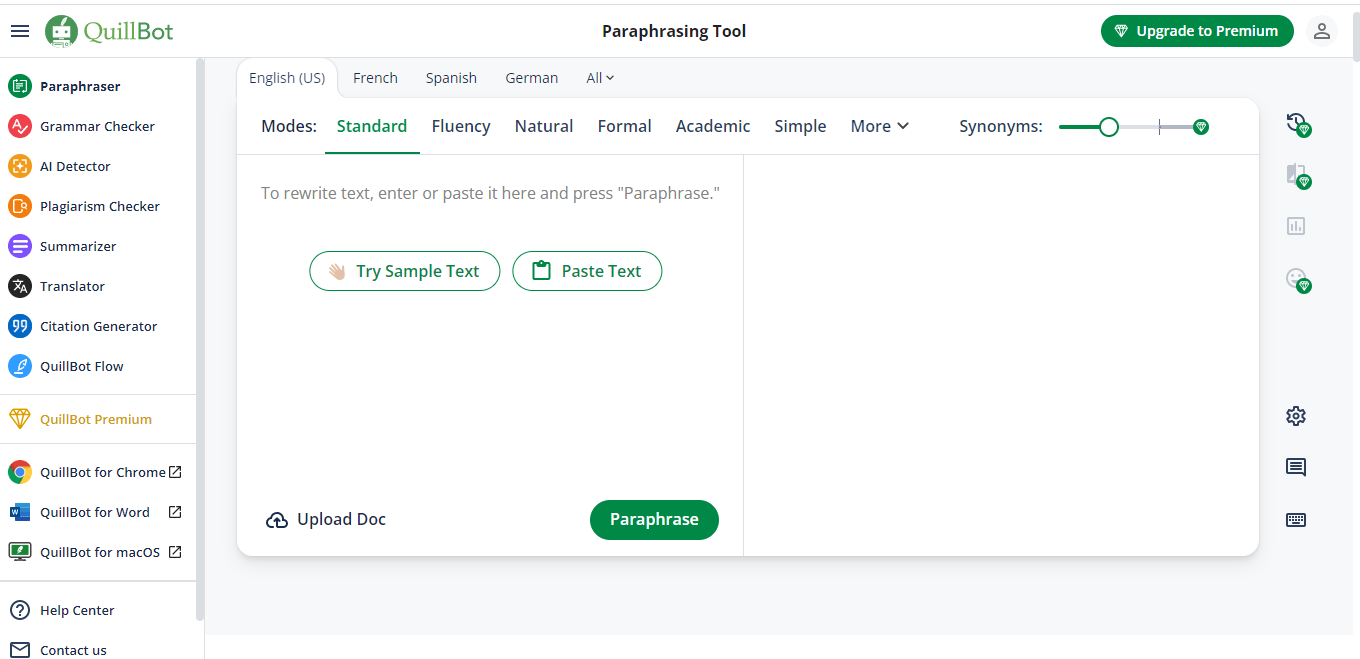Click the QuillBot Premium diamond icon
The image size is (1360, 659).
[x=20, y=419]
